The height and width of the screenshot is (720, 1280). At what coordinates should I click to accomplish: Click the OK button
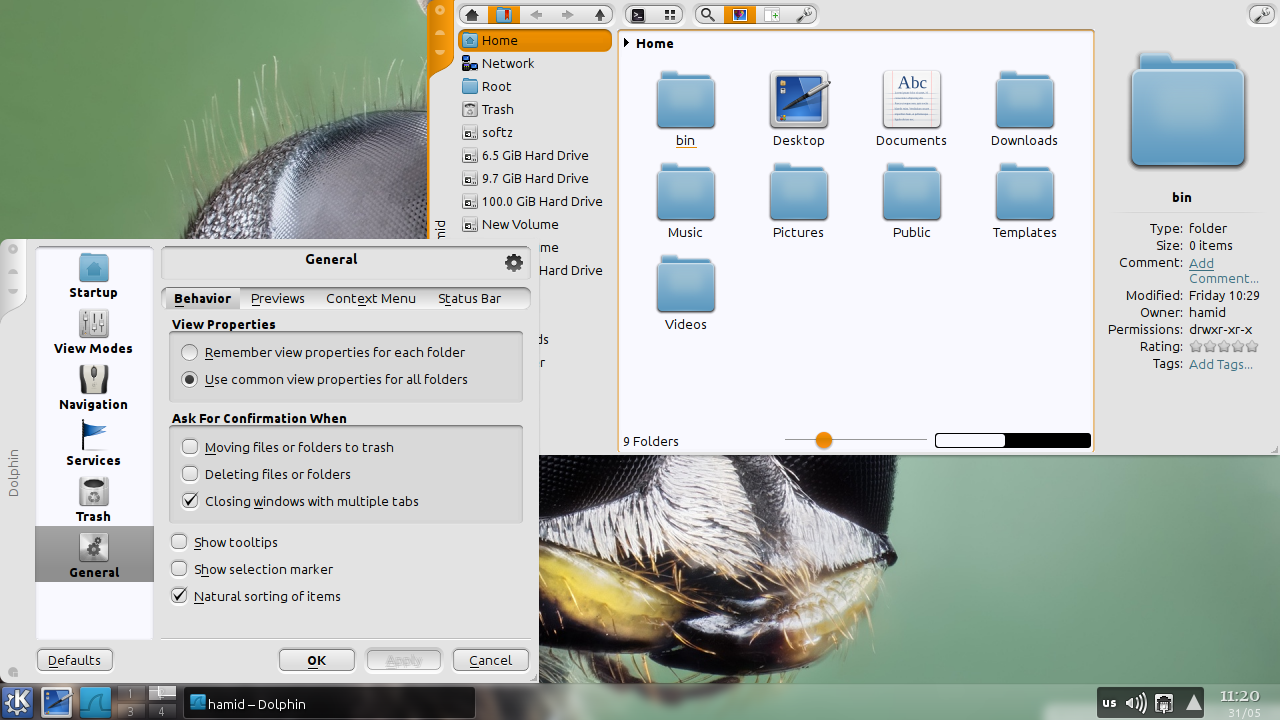click(317, 660)
